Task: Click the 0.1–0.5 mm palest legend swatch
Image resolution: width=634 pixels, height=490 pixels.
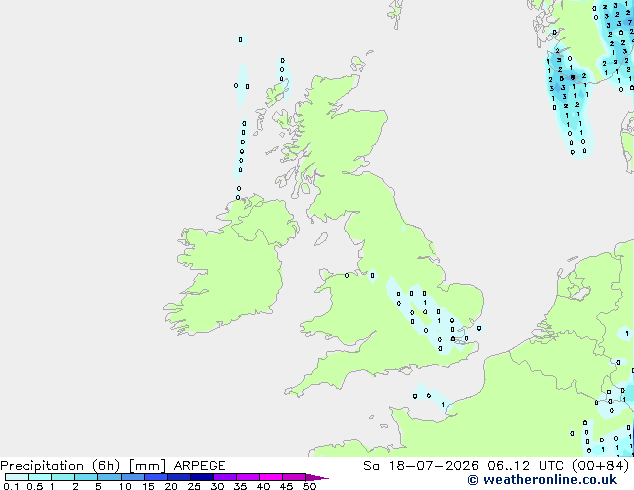Action: point(17,477)
